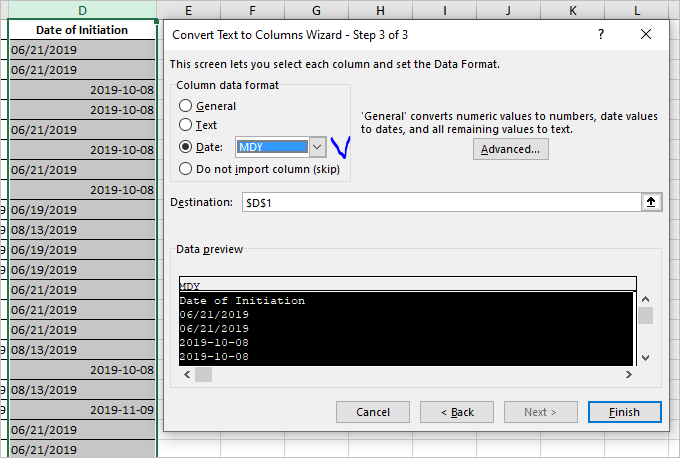Select column H header
This screenshot has height=458, width=680.
(380, 10)
